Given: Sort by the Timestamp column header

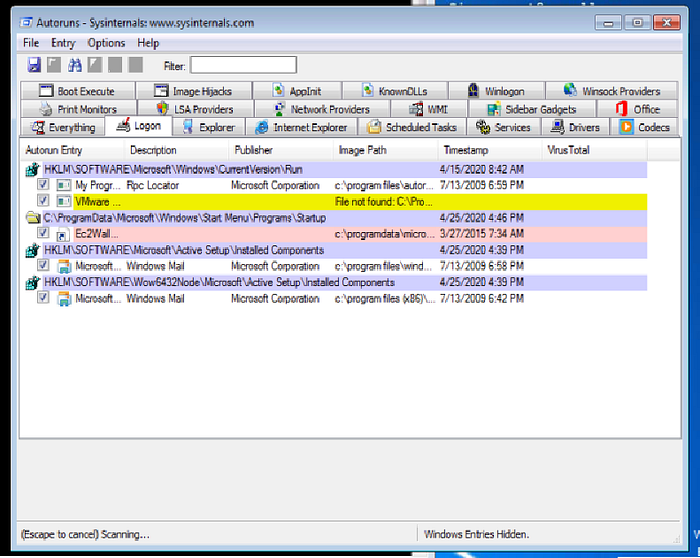Looking at the screenshot, I should point(490,150).
